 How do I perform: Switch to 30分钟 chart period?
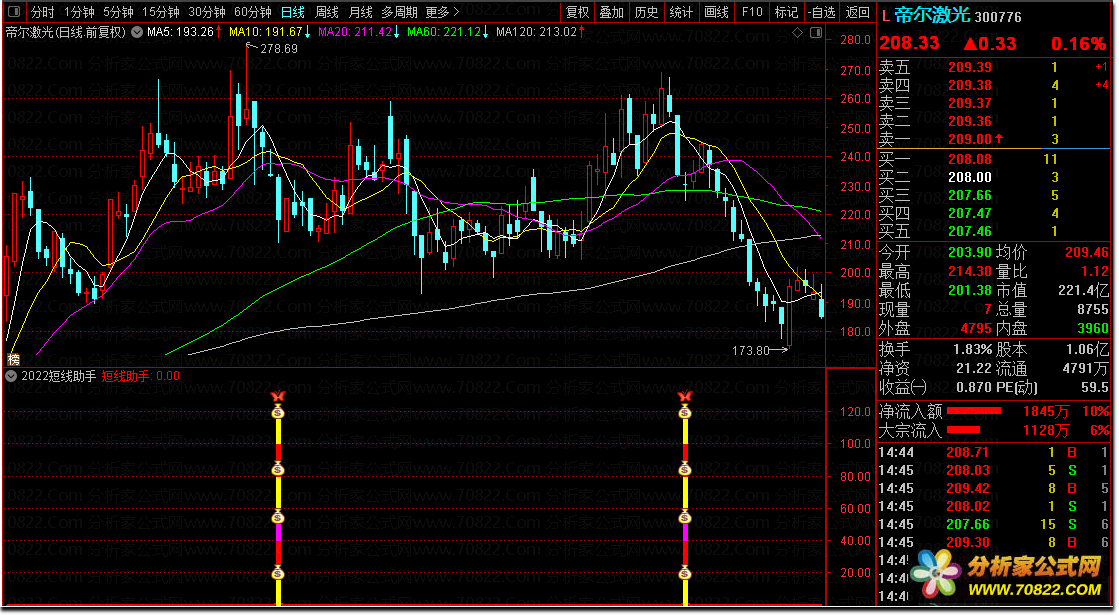pyautogui.click(x=207, y=12)
